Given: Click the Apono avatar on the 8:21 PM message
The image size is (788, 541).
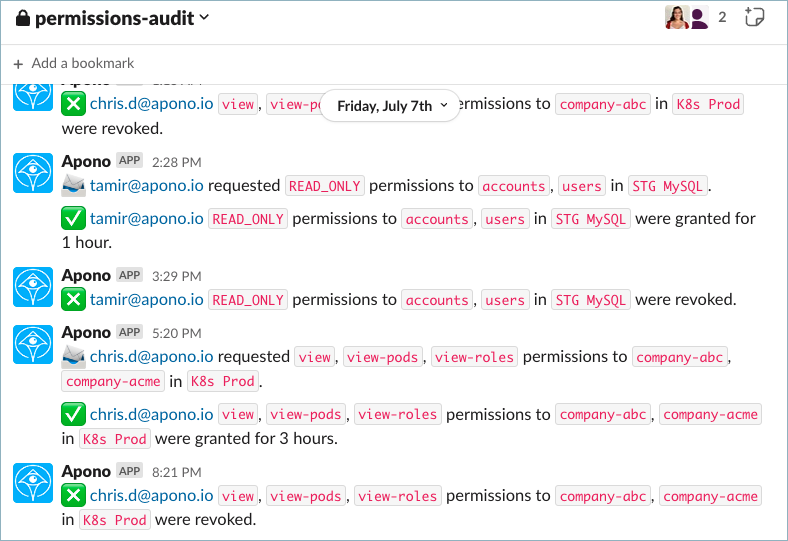Looking at the screenshot, I should coord(32,482).
